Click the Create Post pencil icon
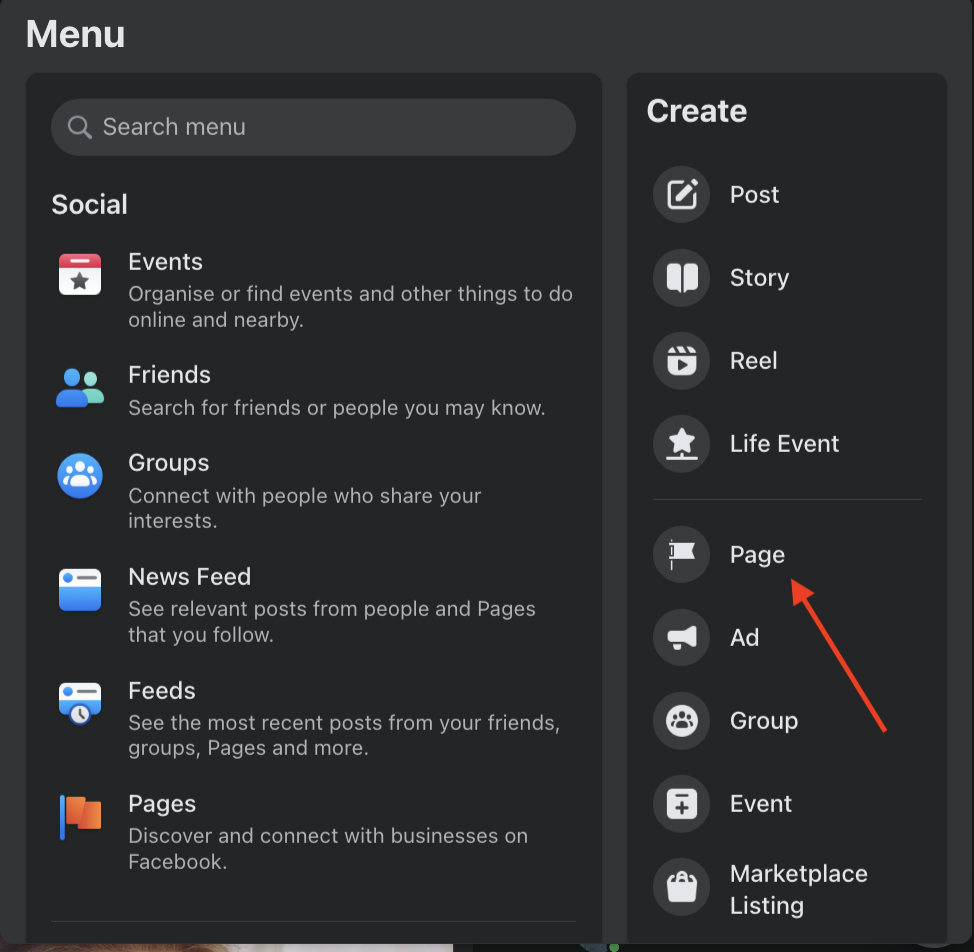The width and height of the screenshot is (974, 952). [x=681, y=194]
